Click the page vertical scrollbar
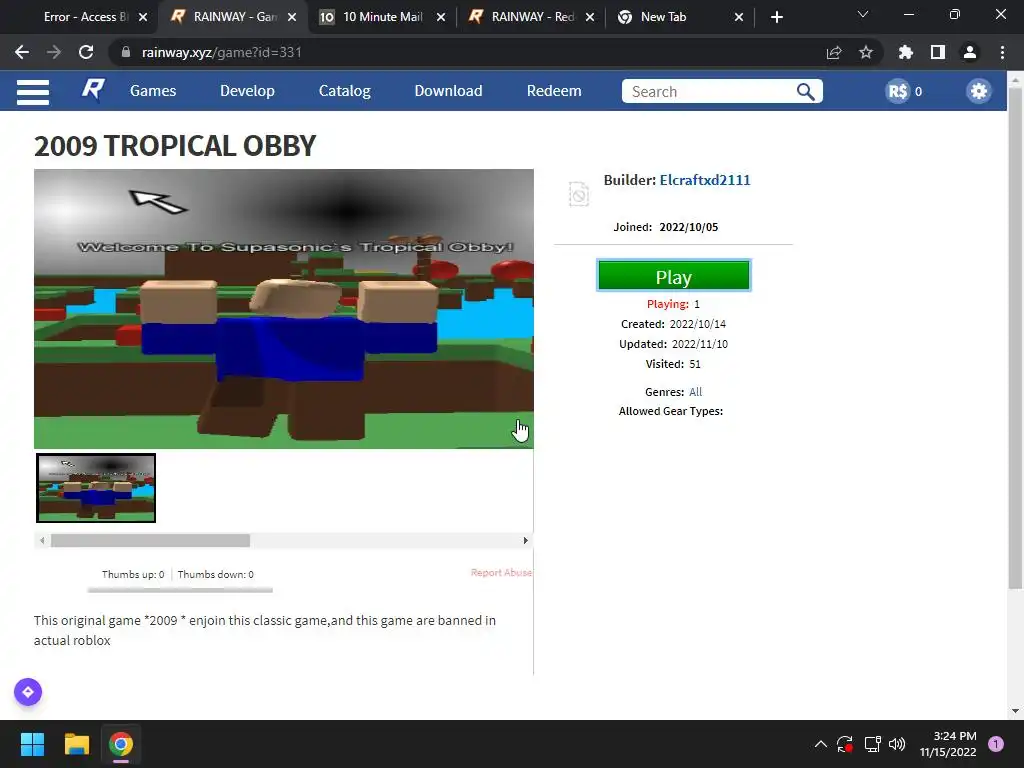The width and height of the screenshot is (1024, 768). coord(1015,338)
